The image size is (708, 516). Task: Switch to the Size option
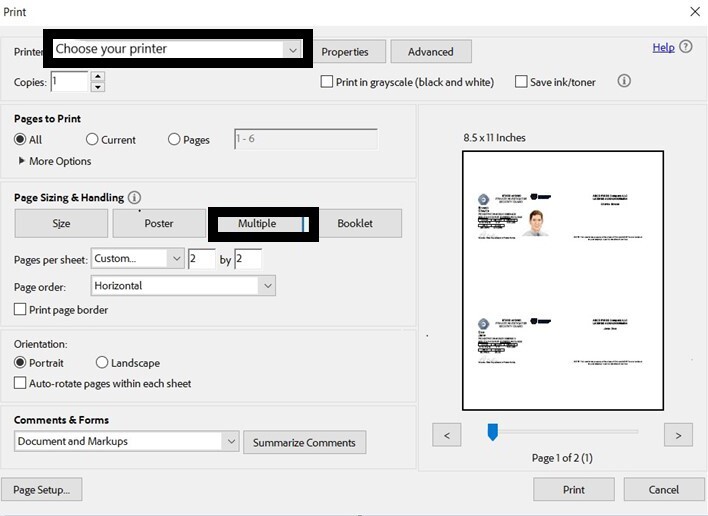pos(61,223)
